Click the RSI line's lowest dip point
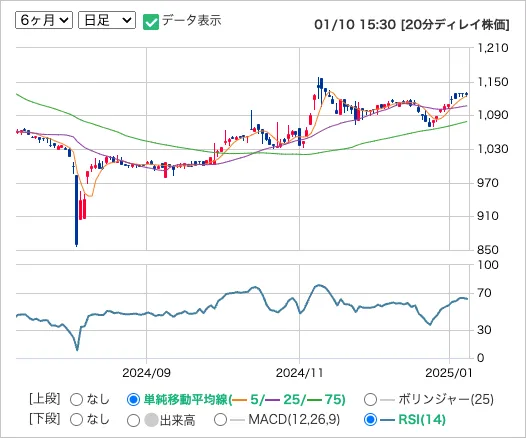Screen dimensions: 526x438 pyautogui.click(x=77, y=350)
